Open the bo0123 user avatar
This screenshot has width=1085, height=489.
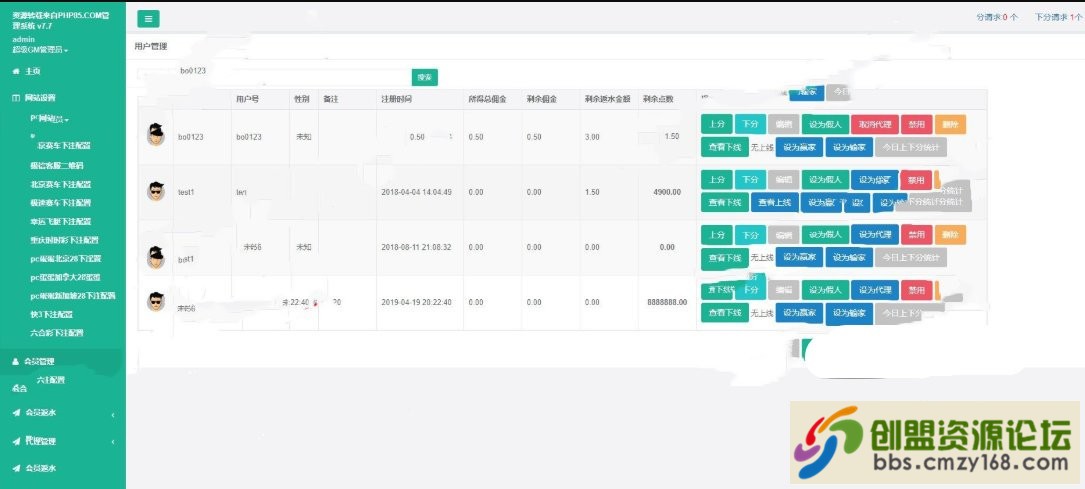(156, 134)
